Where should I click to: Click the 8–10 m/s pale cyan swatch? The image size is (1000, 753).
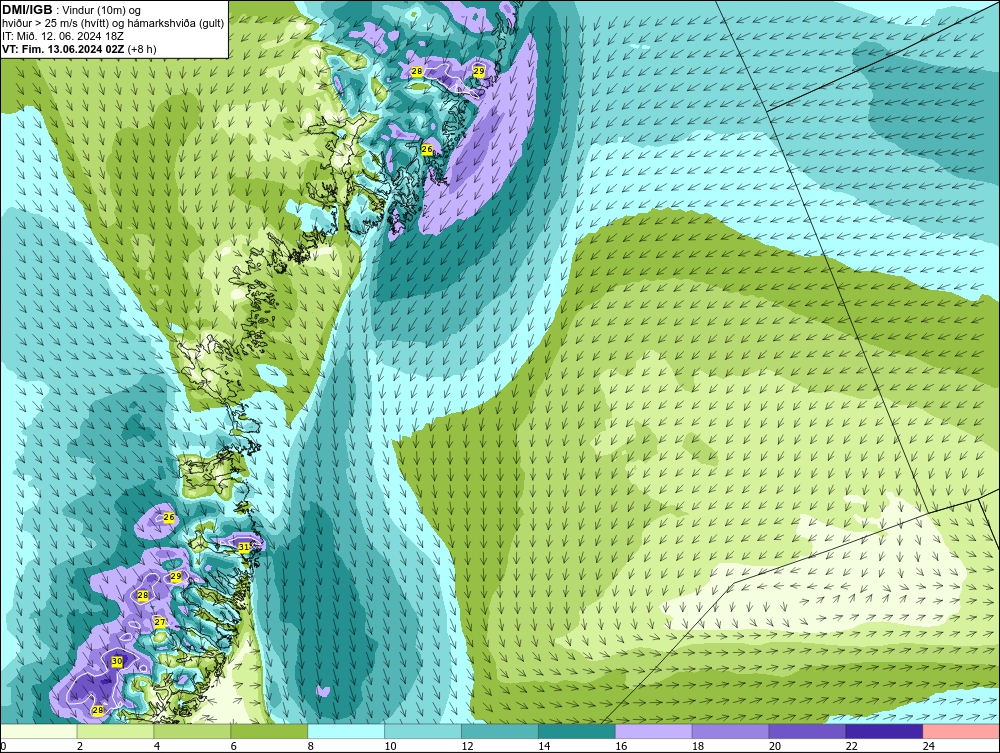click(346, 731)
